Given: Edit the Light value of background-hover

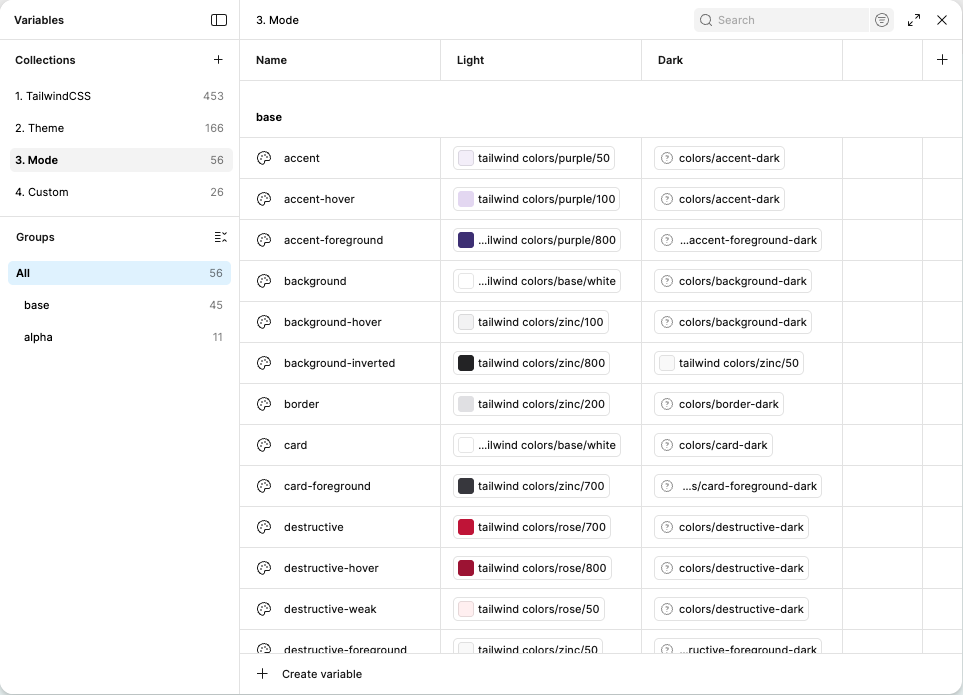Looking at the screenshot, I should [540, 322].
